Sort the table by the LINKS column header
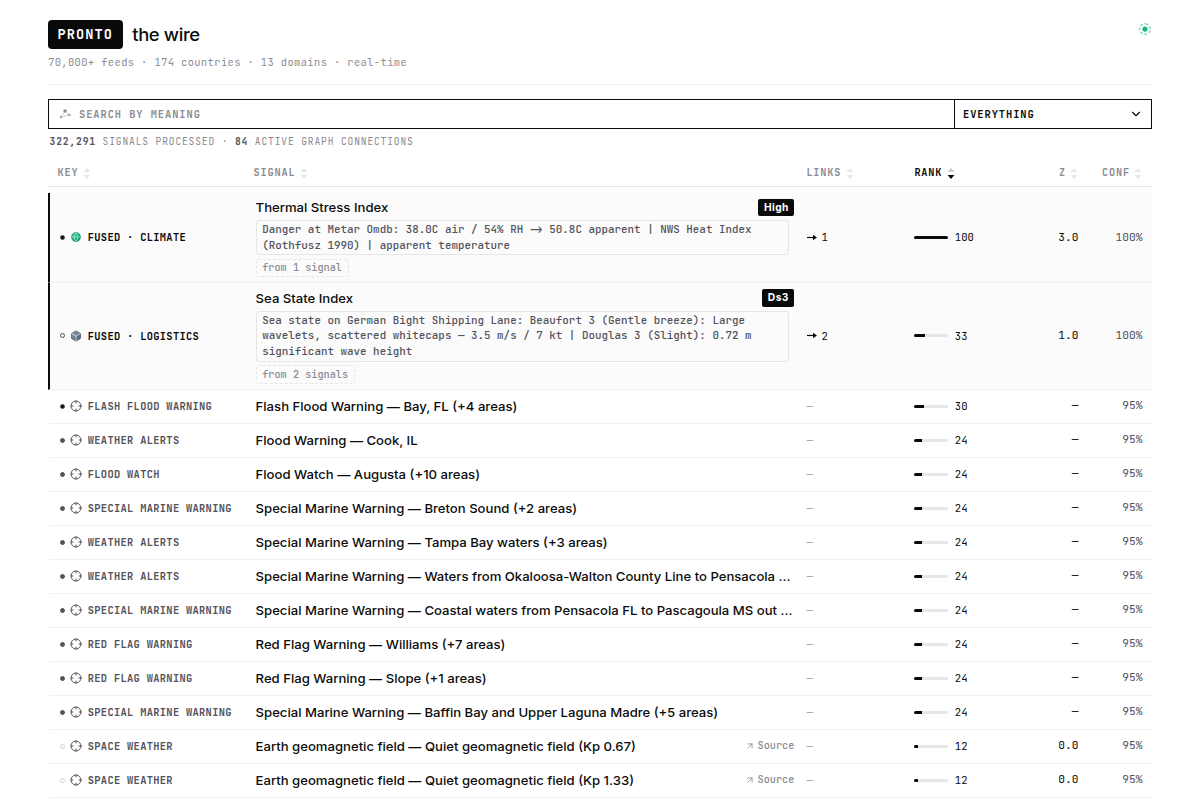This screenshot has height=800, width=1200. (x=830, y=173)
